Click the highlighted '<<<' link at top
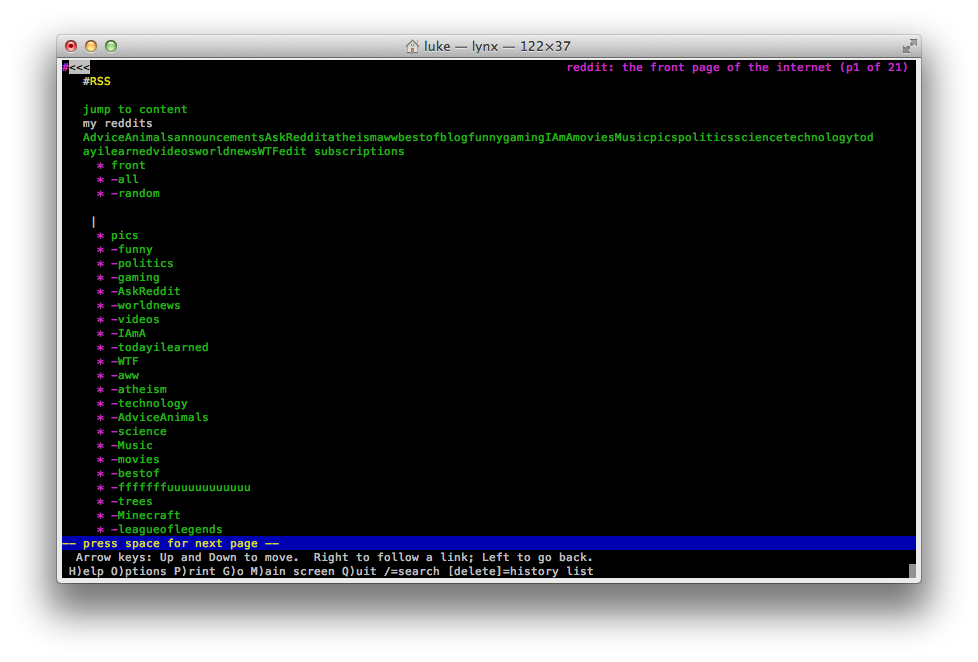978x662 pixels. pyautogui.click(x=79, y=68)
